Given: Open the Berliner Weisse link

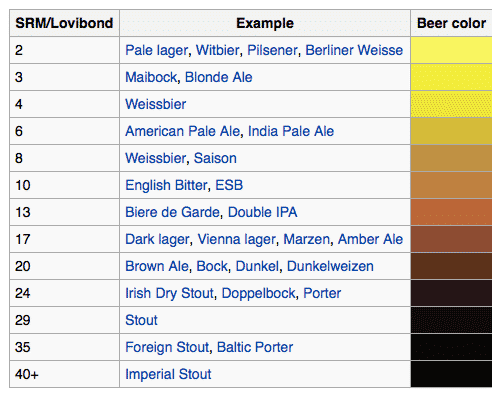Looking at the screenshot, I should click(x=354, y=50).
